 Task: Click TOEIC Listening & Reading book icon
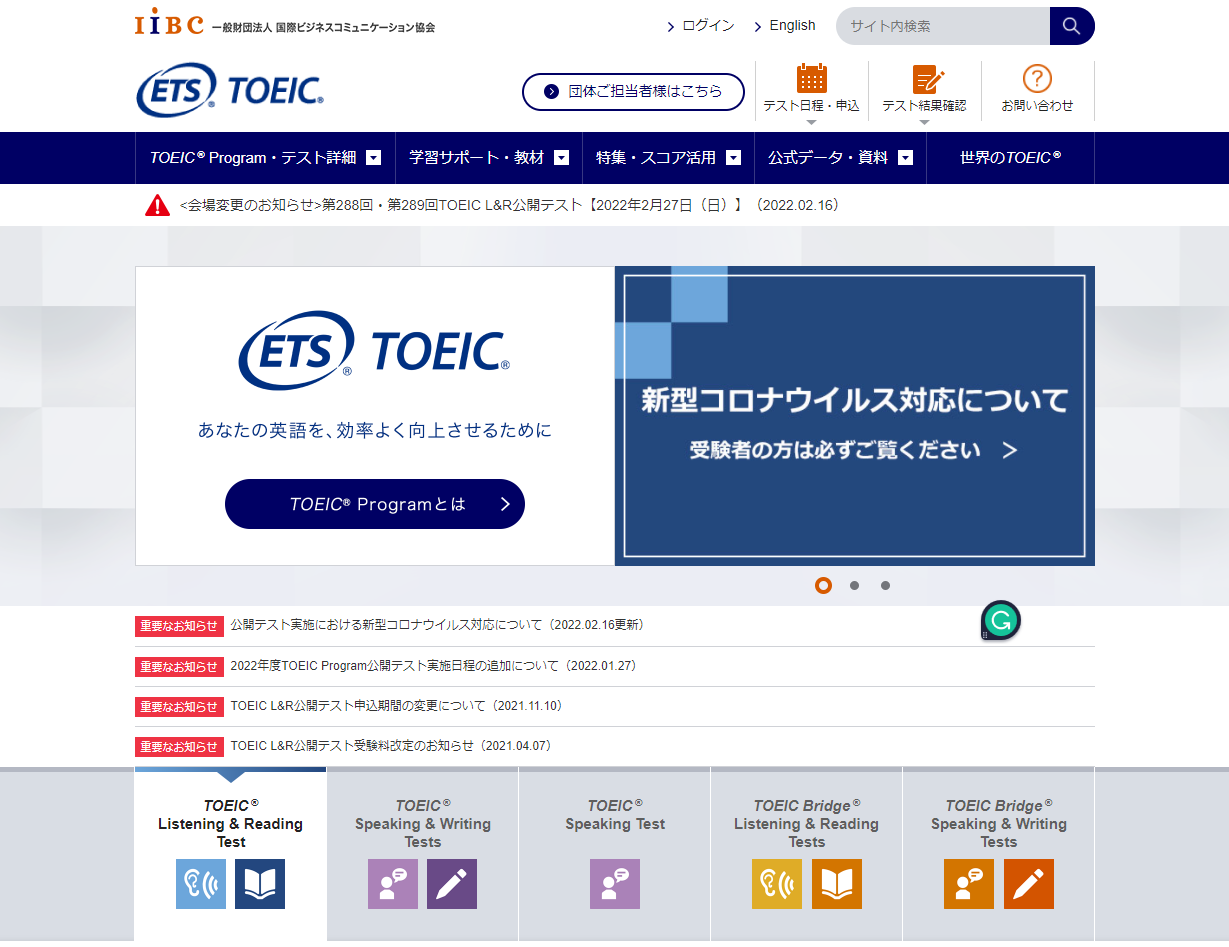tap(260, 884)
